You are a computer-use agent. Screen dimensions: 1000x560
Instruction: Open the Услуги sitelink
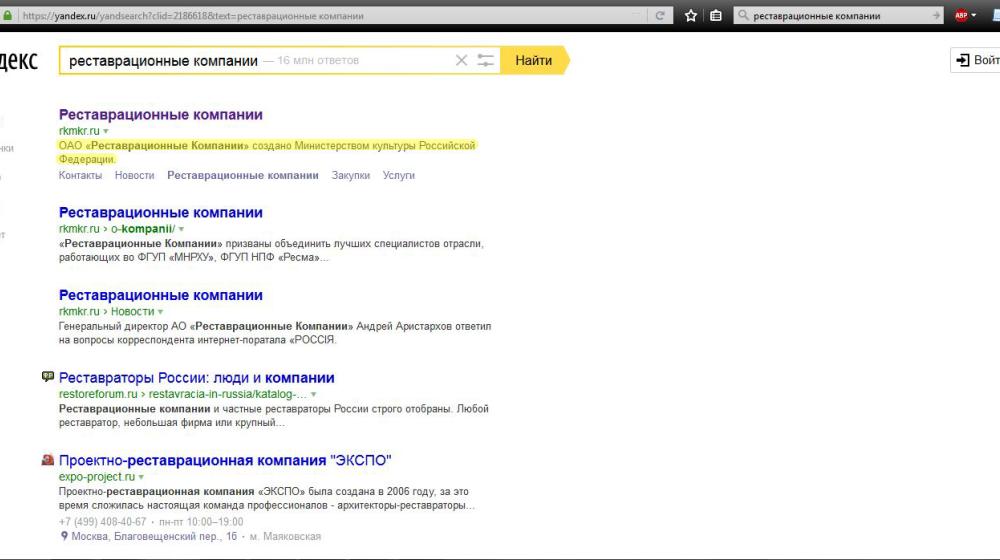coord(399,175)
